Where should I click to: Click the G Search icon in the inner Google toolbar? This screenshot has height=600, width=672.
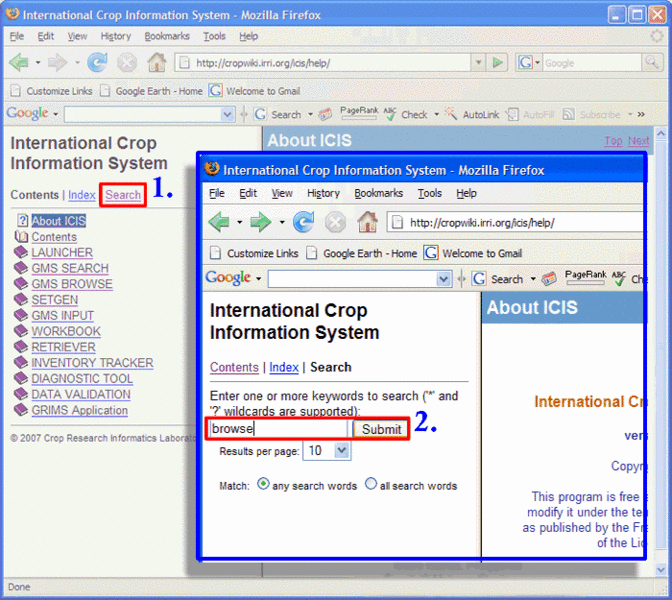[478, 279]
